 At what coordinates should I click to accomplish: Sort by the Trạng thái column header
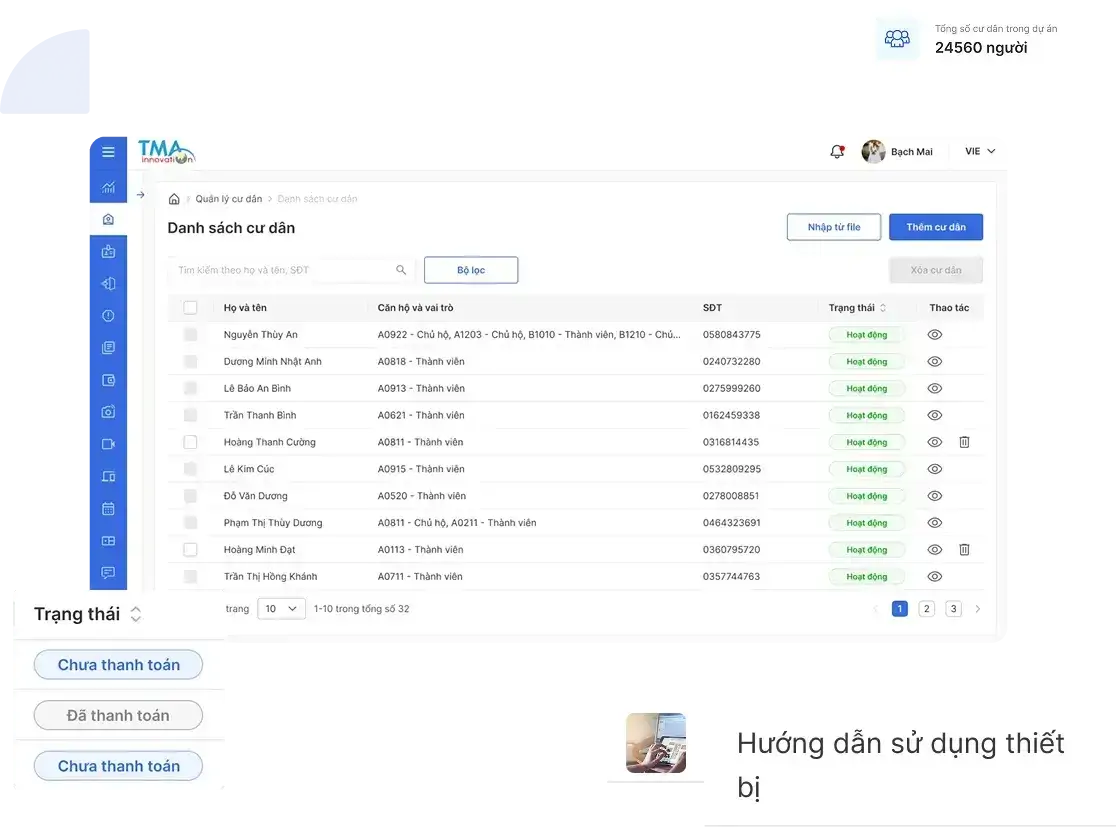point(857,307)
